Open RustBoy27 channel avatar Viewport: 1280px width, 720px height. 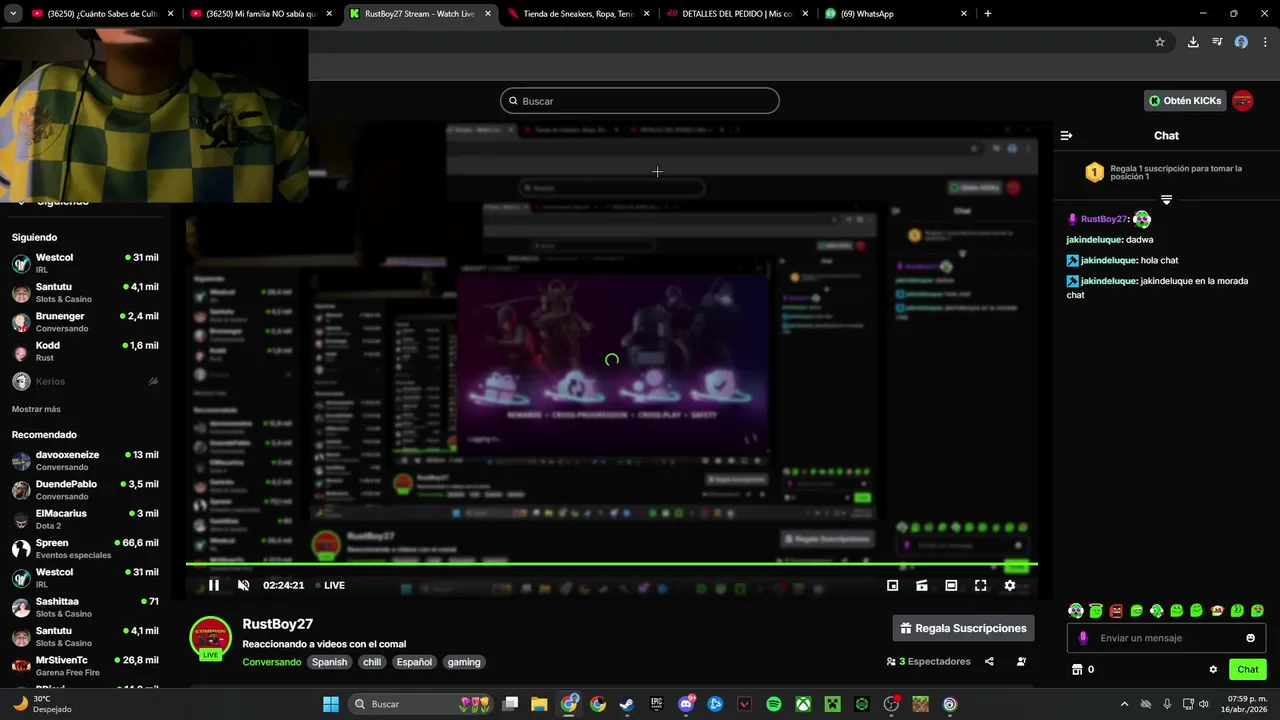click(210, 639)
